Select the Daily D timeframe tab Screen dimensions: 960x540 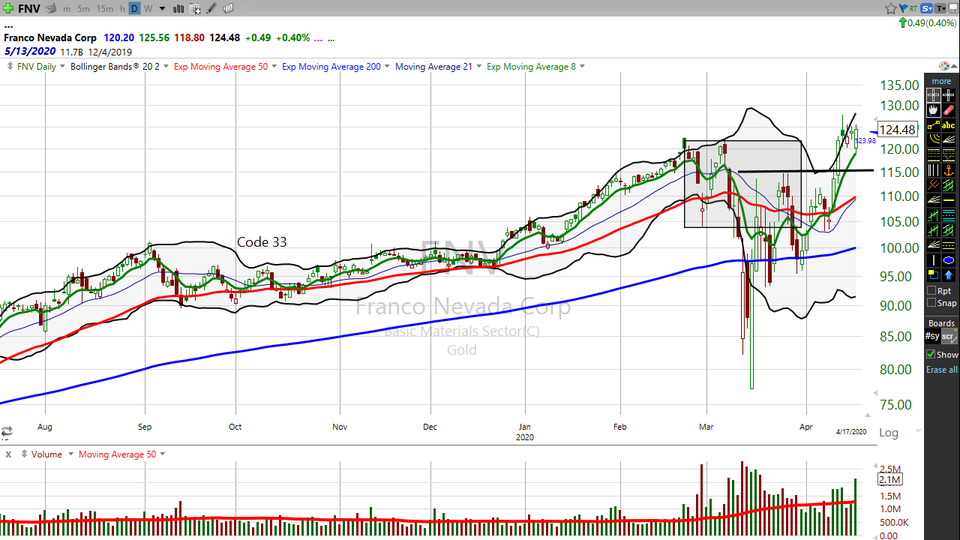coord(134,9)
